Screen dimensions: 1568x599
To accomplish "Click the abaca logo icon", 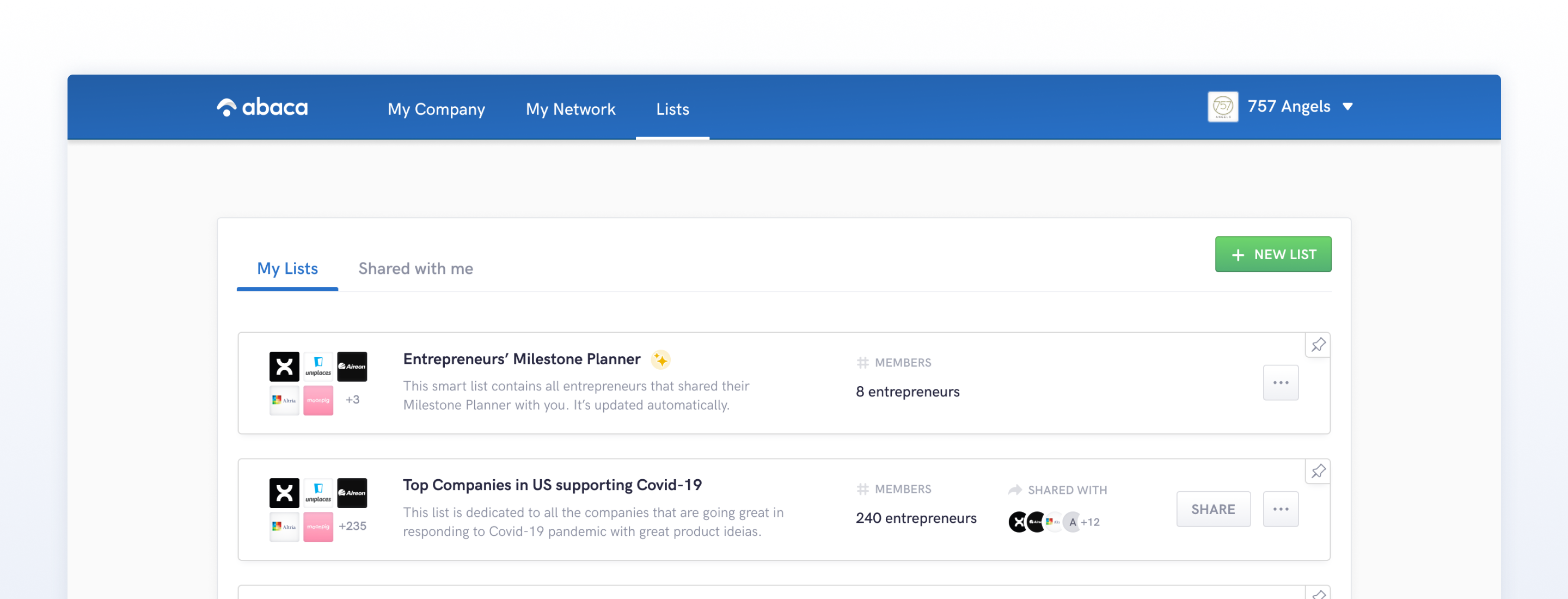I will tap(226, 107).
